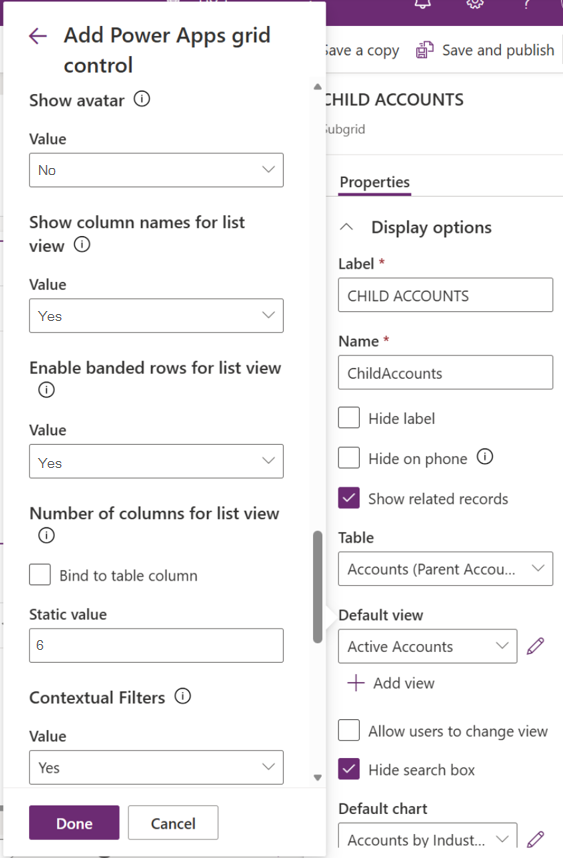Open help question mark in the top bar

[x=526, y=4]
